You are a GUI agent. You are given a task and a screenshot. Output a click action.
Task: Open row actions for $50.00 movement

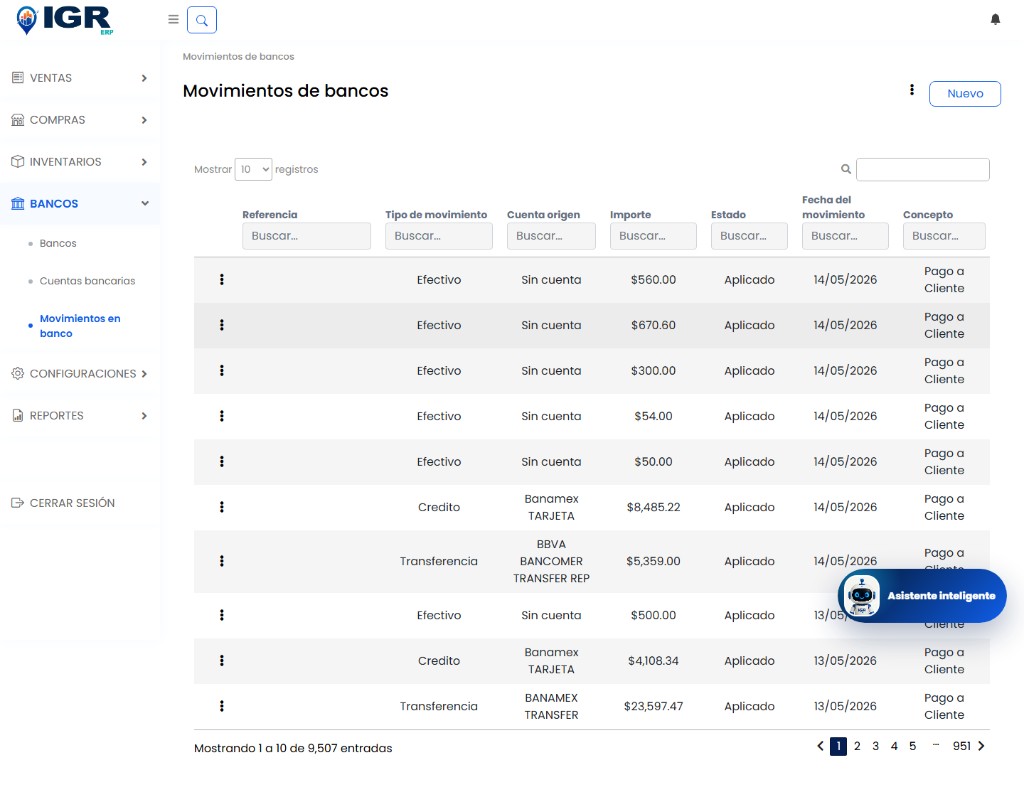pos(222,461)
